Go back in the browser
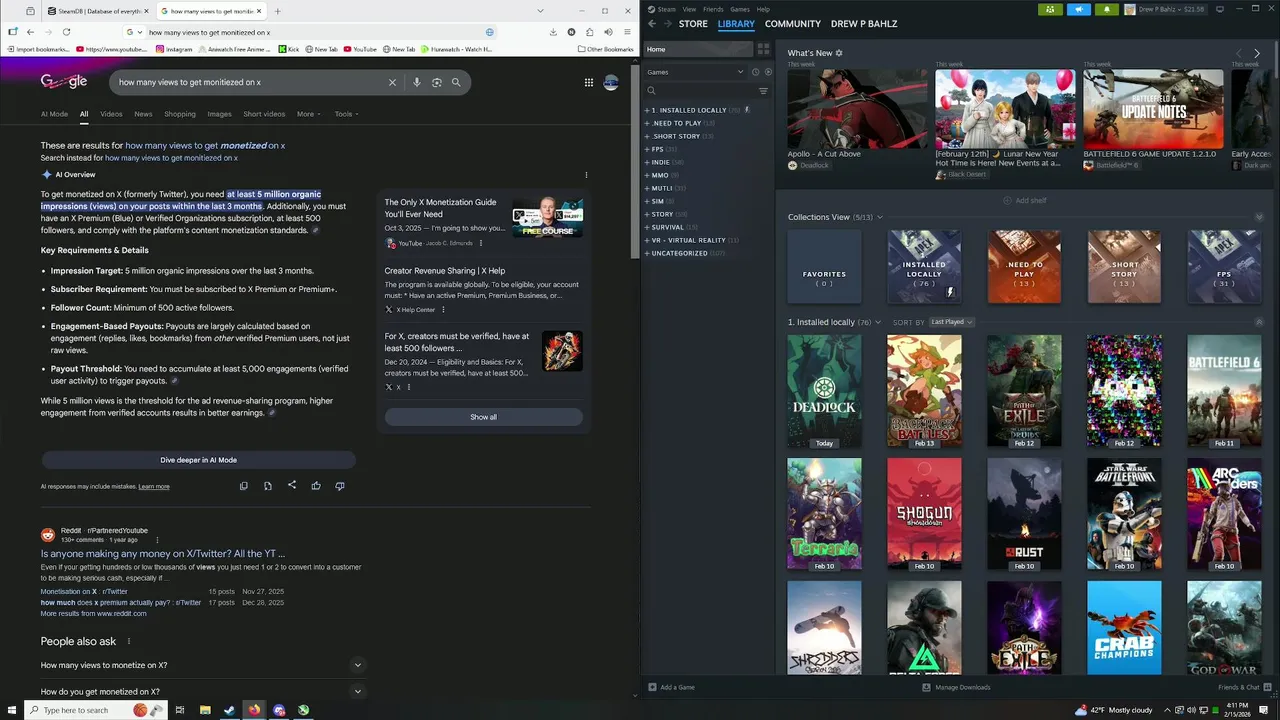Screen dimensions: 1280x720 (x=30, y=32)
